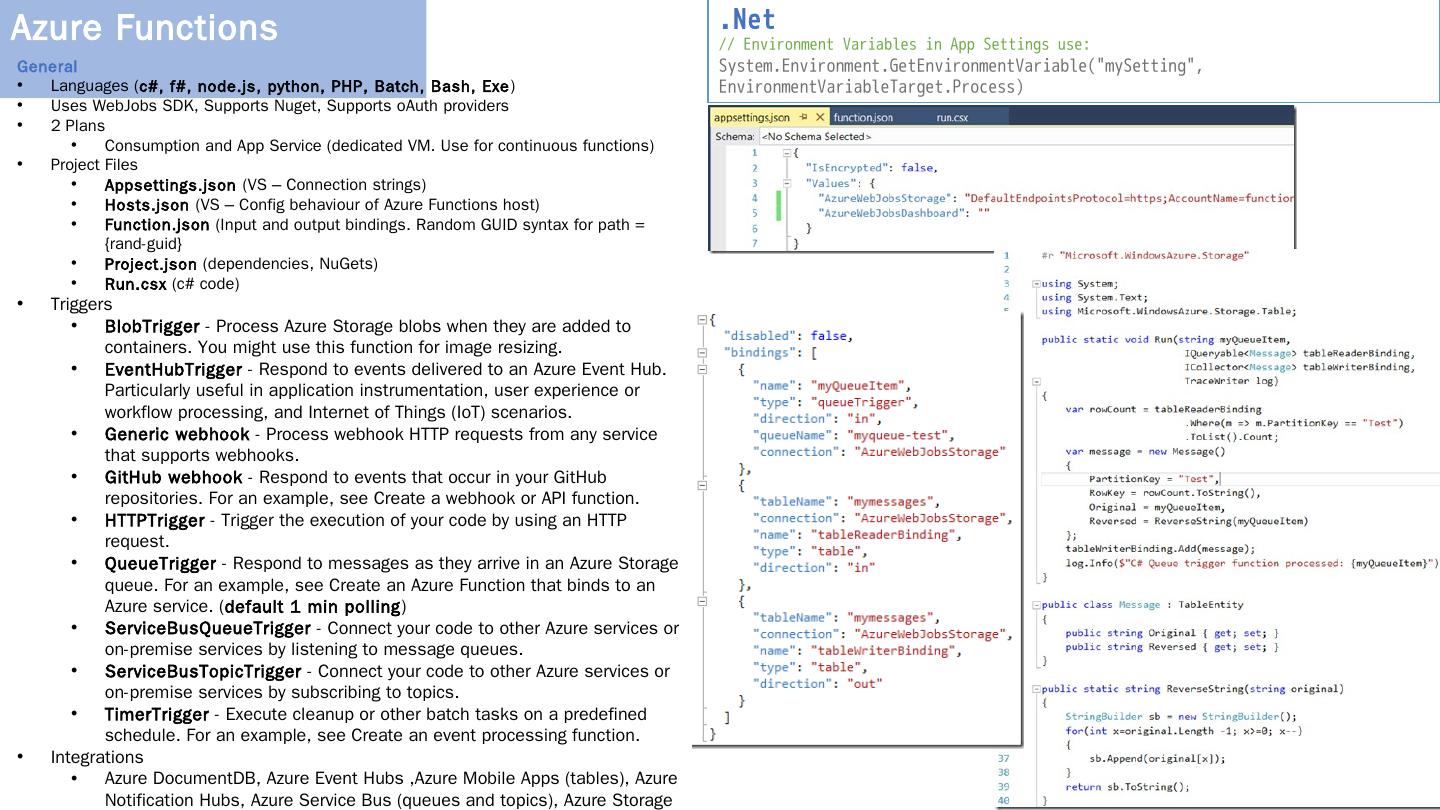Collapse the Message class definition
1440x810 pixels.
pyautogui.click(x=1036, y=605)
